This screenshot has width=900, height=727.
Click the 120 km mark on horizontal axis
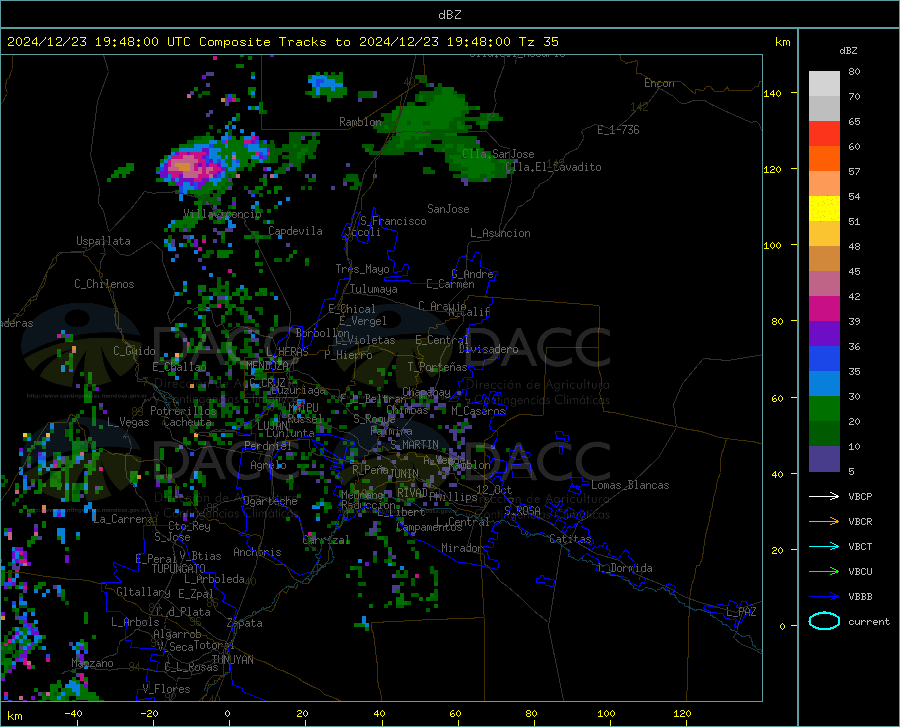[x=682, y=713]
